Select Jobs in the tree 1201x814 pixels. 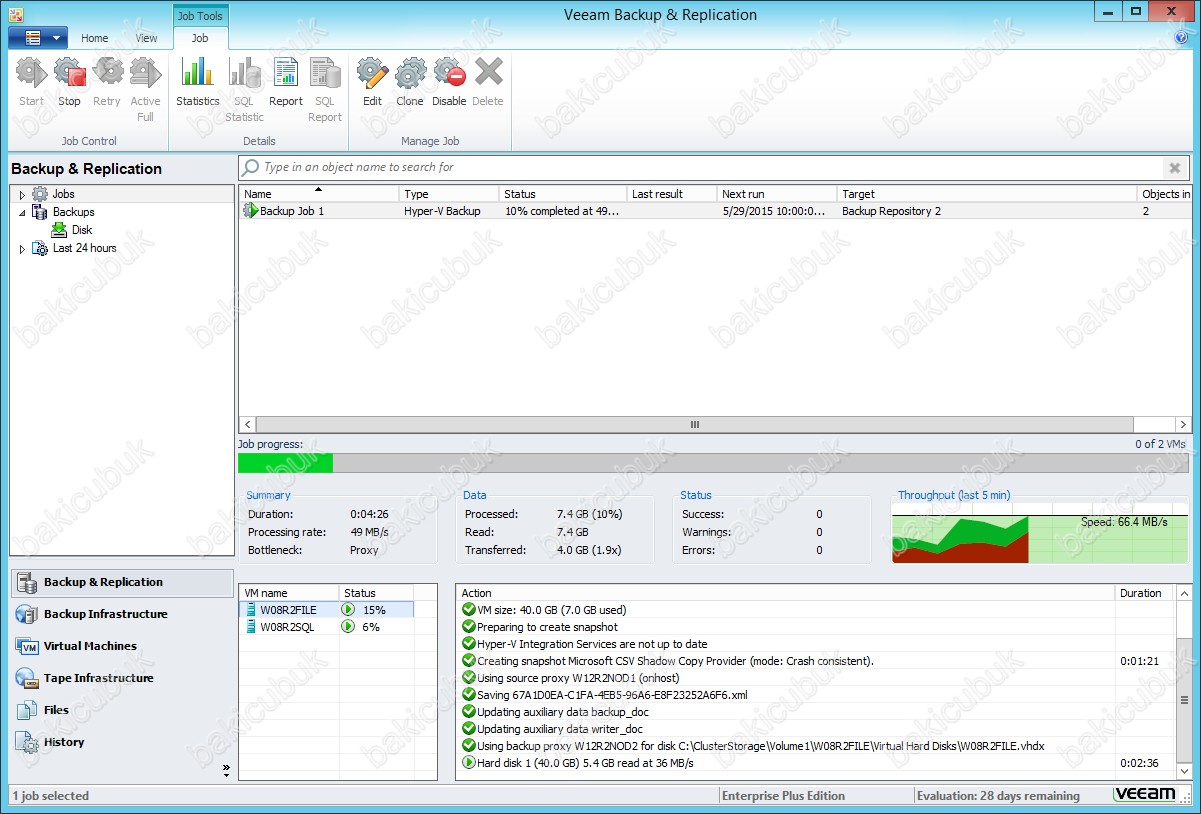(63, 194)
